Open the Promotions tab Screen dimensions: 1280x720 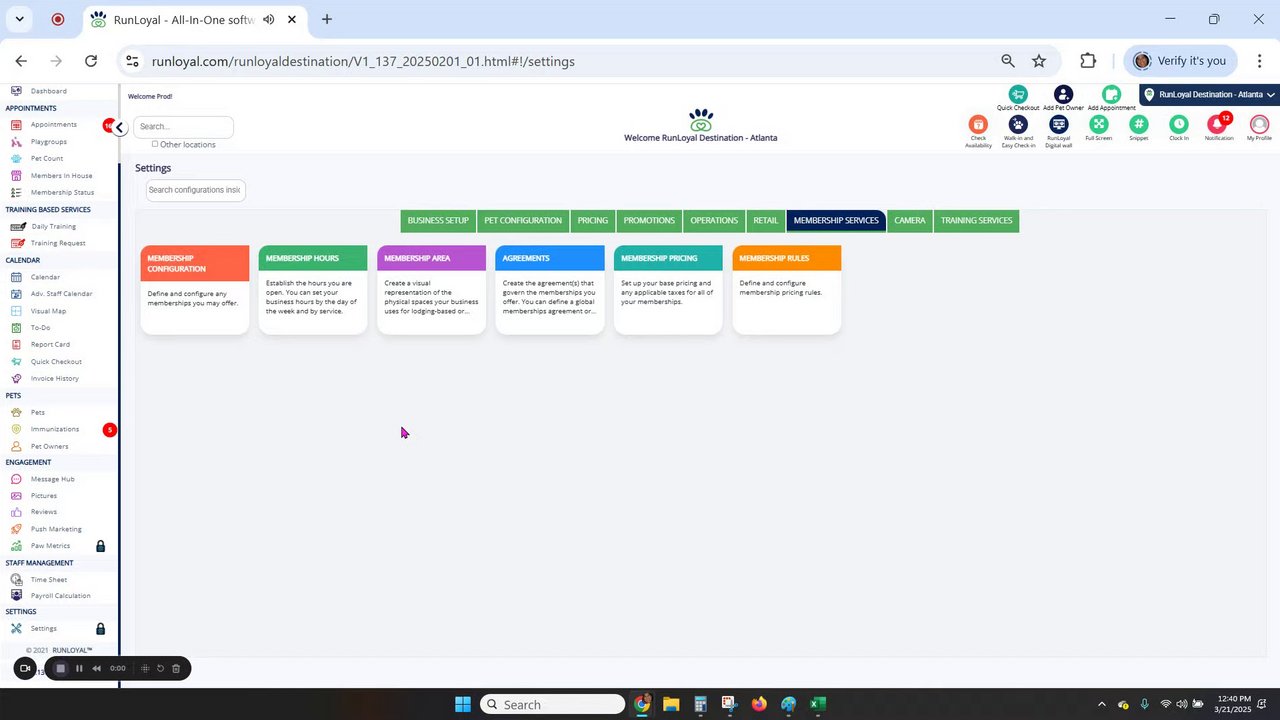(x=649, y=221)
